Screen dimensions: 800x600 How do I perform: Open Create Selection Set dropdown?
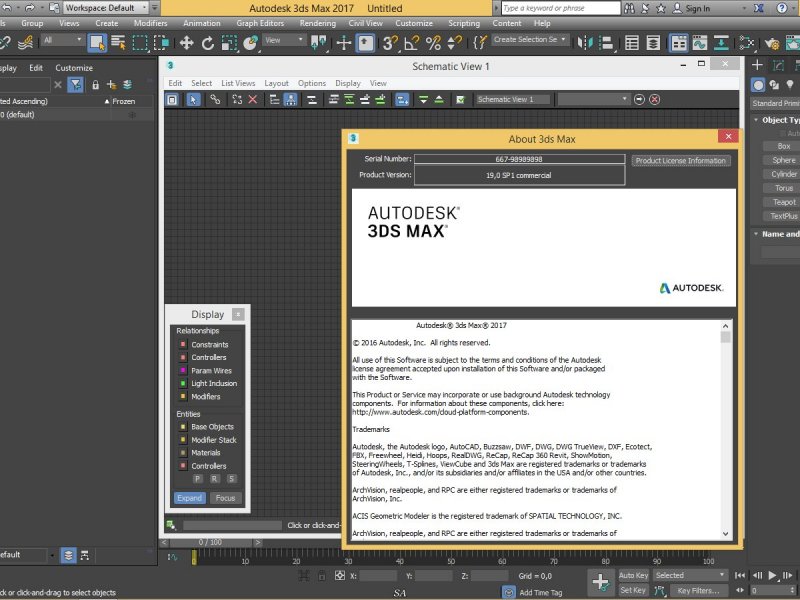[x=530, y=40]
